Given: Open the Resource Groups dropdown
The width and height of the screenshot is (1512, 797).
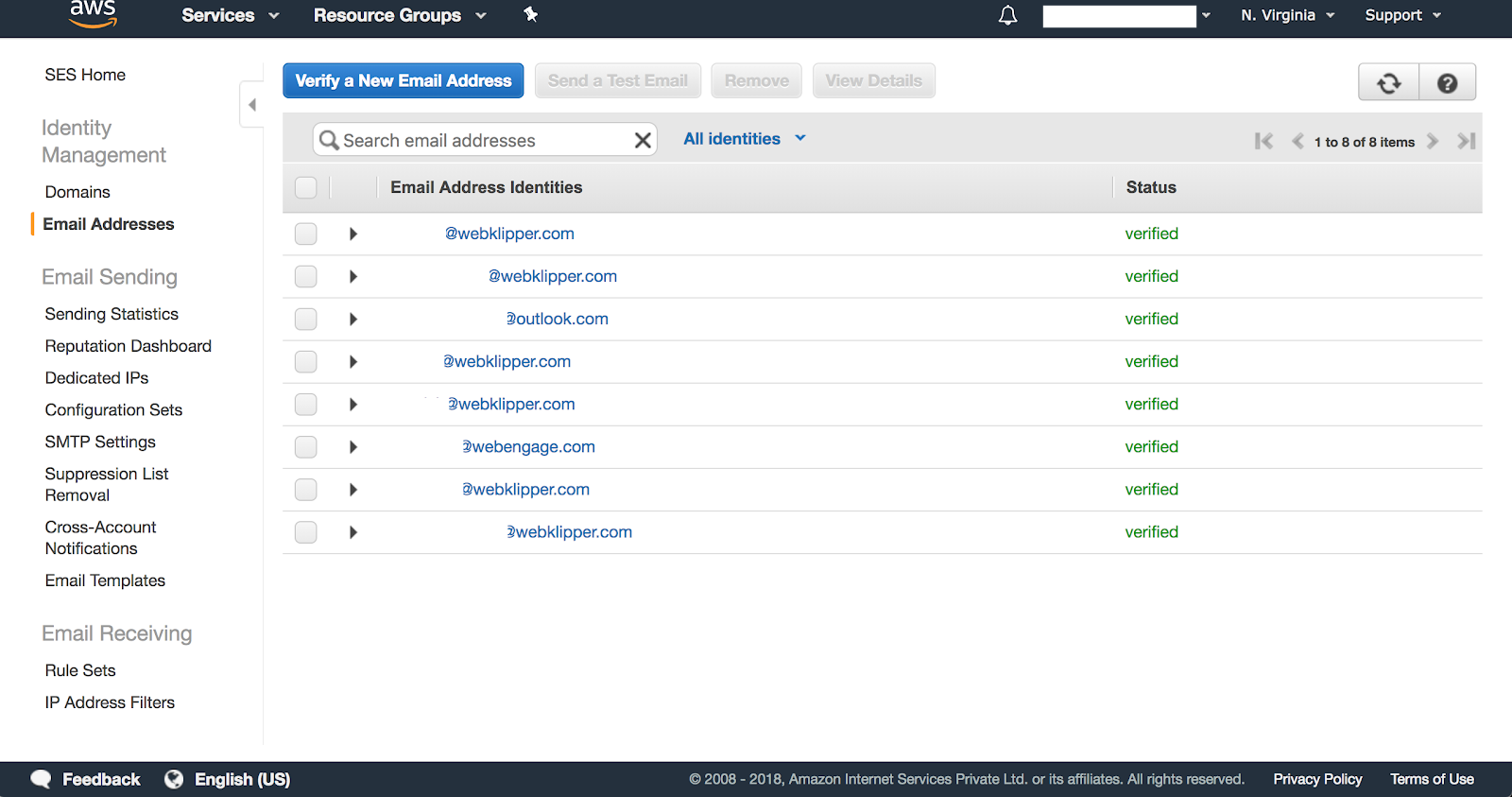Looking at the screenshot, I should (x=400, y=15).
